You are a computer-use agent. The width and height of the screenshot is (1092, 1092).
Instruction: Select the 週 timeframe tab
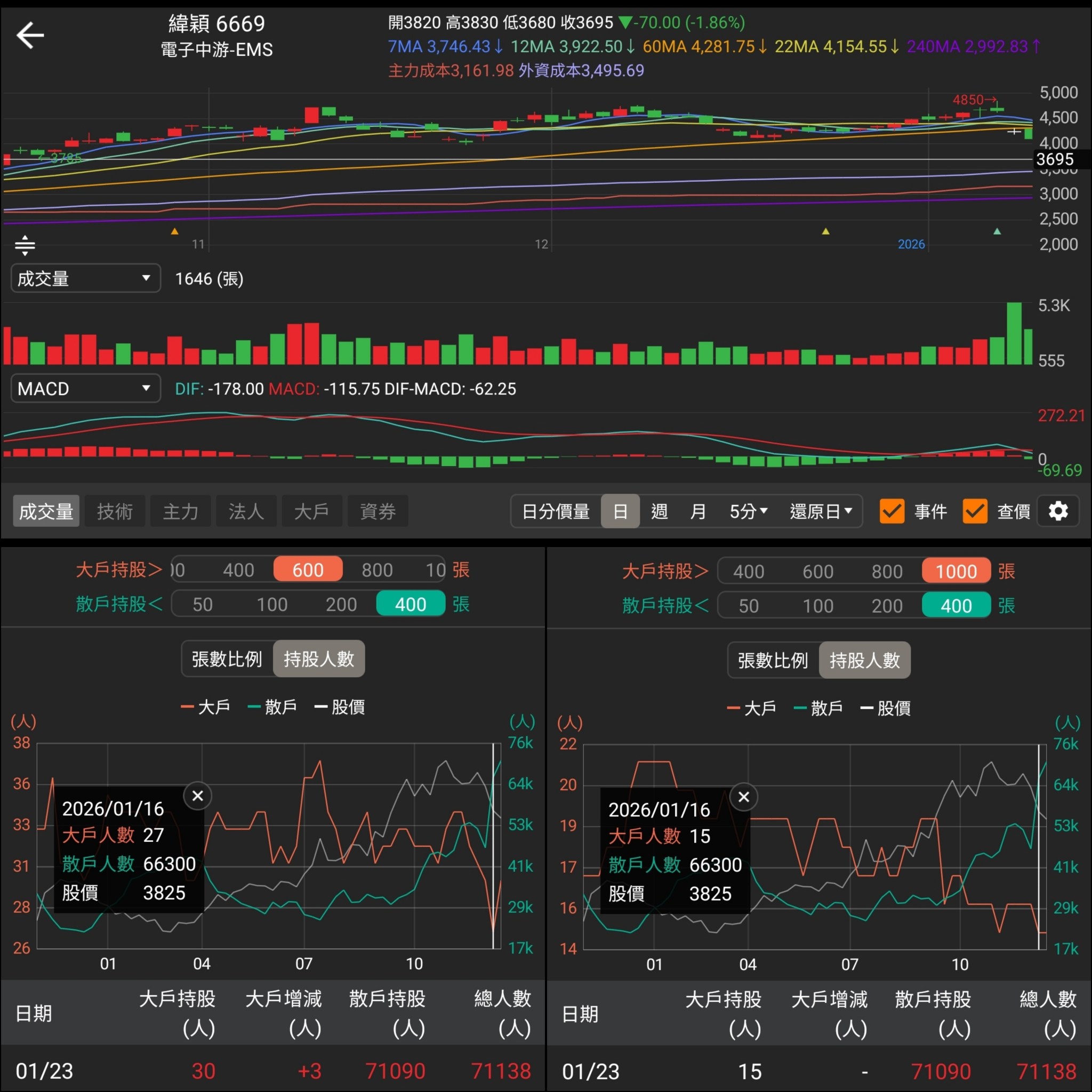(659, 511)
